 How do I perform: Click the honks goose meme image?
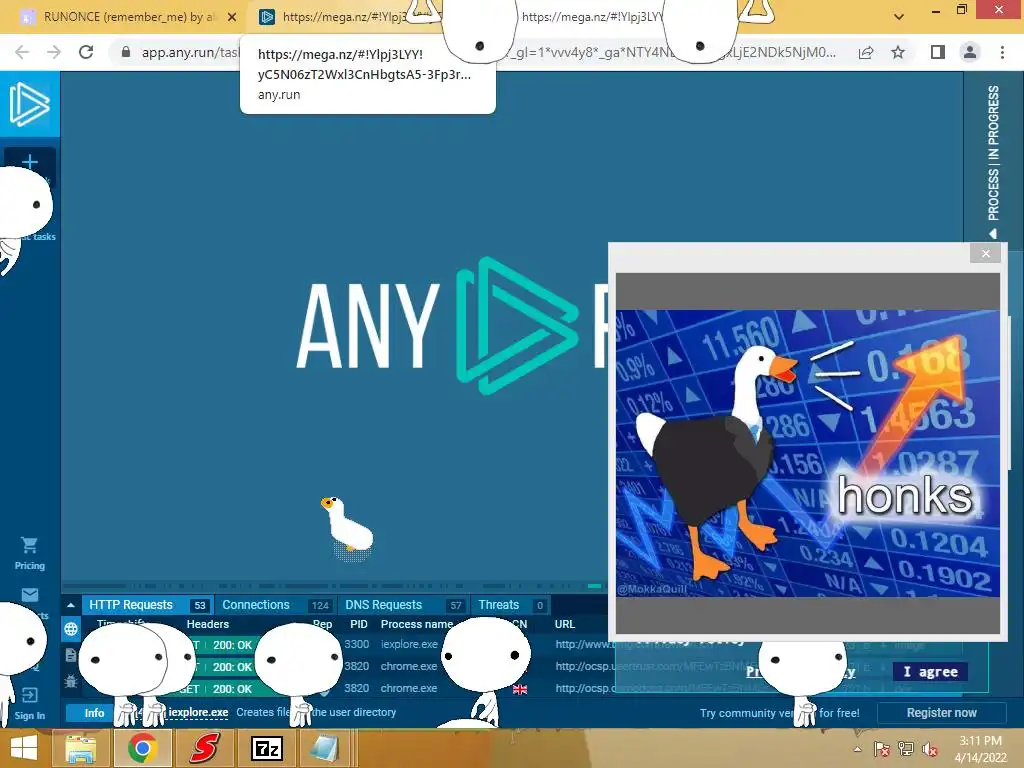(x=807, y=453)
